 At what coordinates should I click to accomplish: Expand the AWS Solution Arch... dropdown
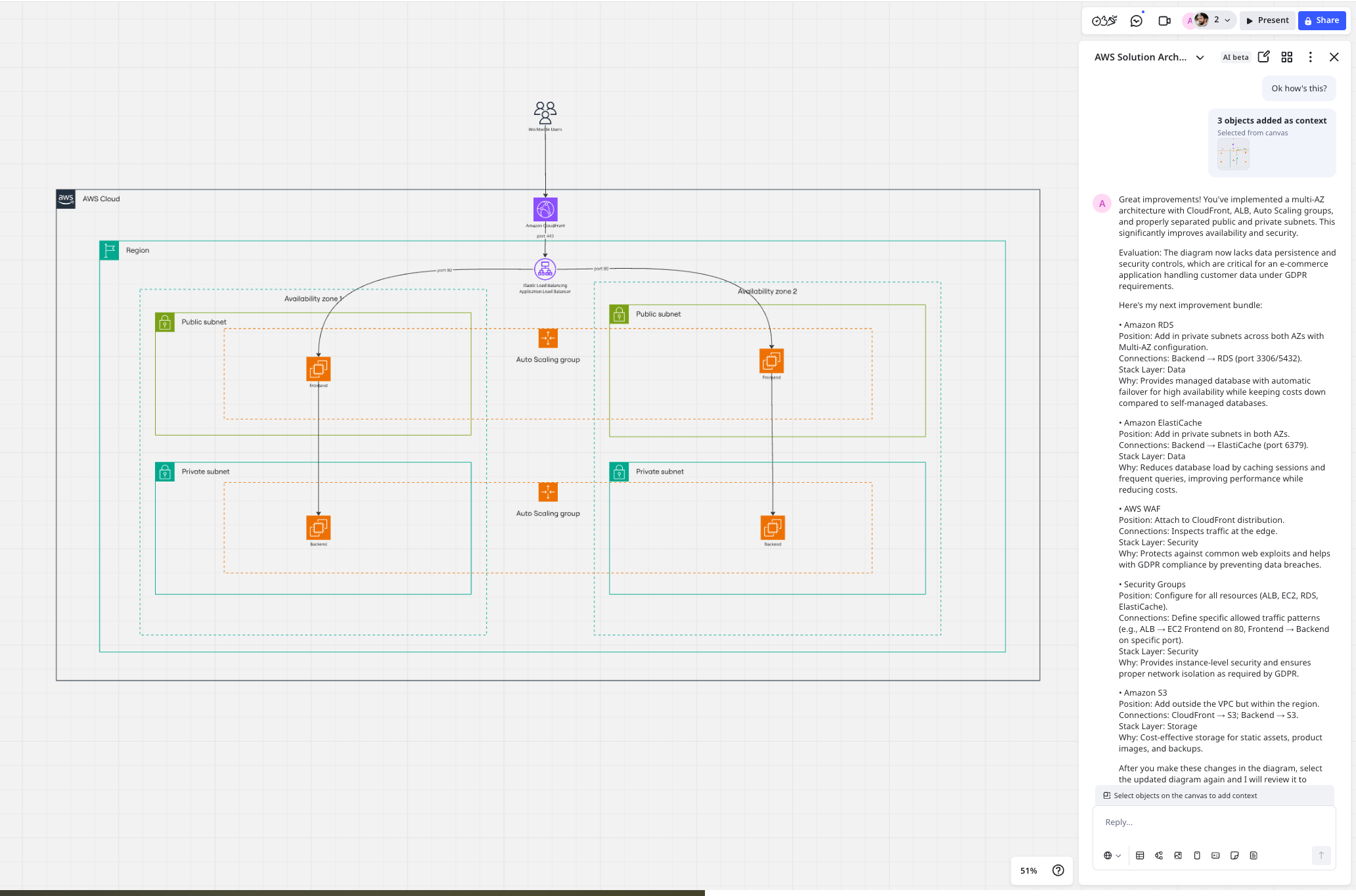point(1200,57)
